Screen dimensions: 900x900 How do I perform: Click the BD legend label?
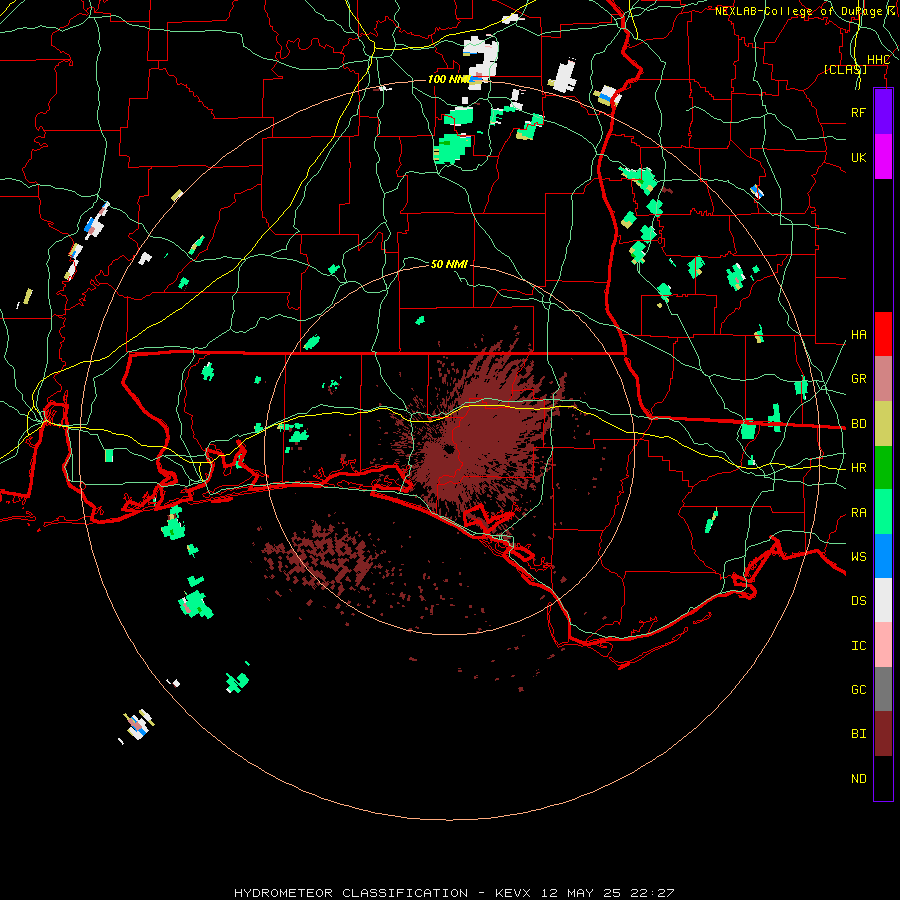click(x=858, y=424)
